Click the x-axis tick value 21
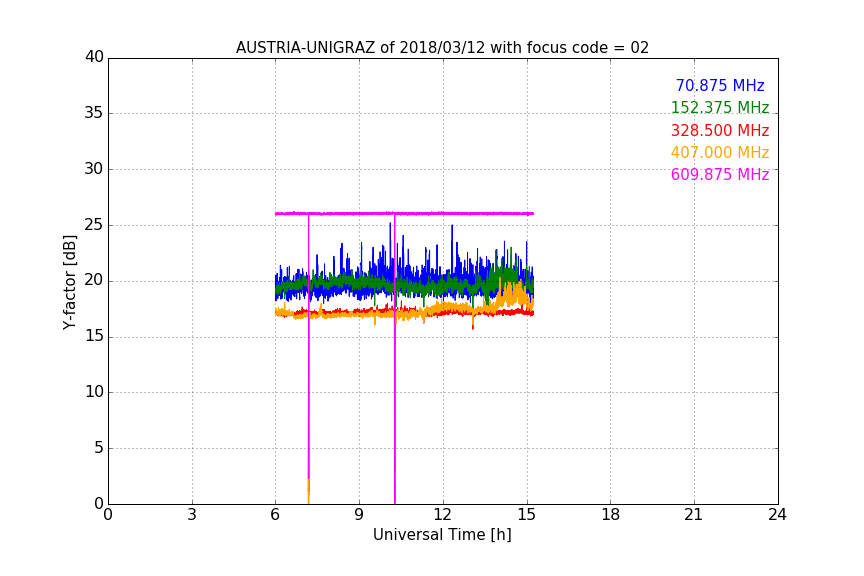Screen dimensions: 864x576 (694, 515)
